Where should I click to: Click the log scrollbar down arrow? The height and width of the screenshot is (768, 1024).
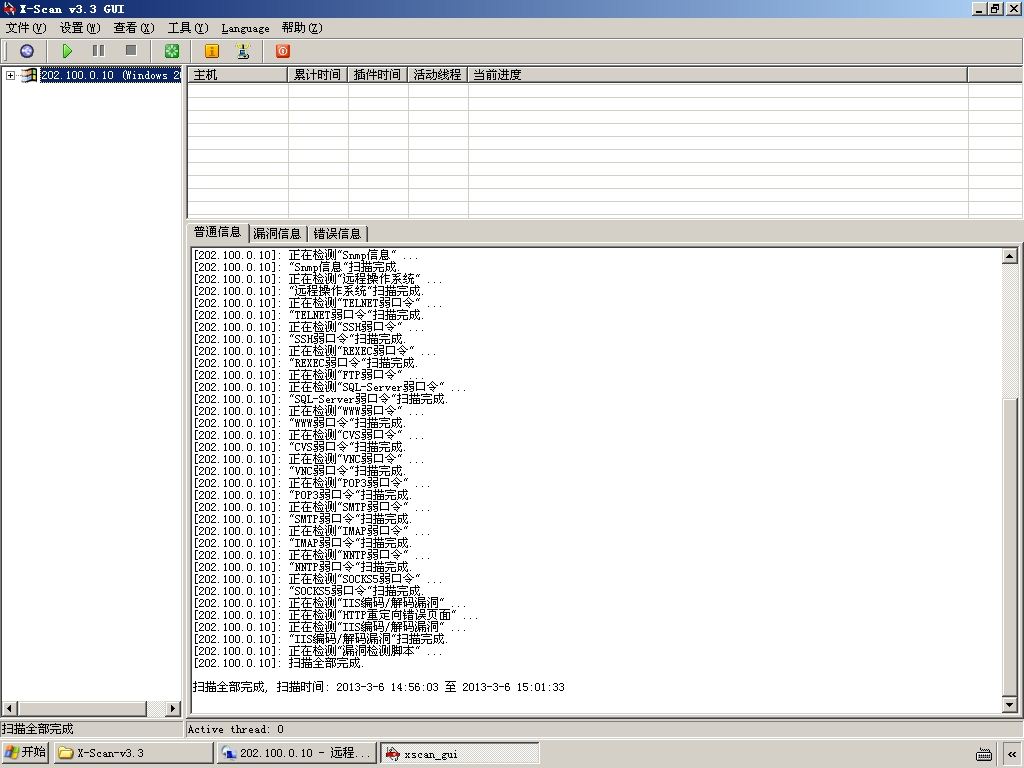tap(1010, 704)
